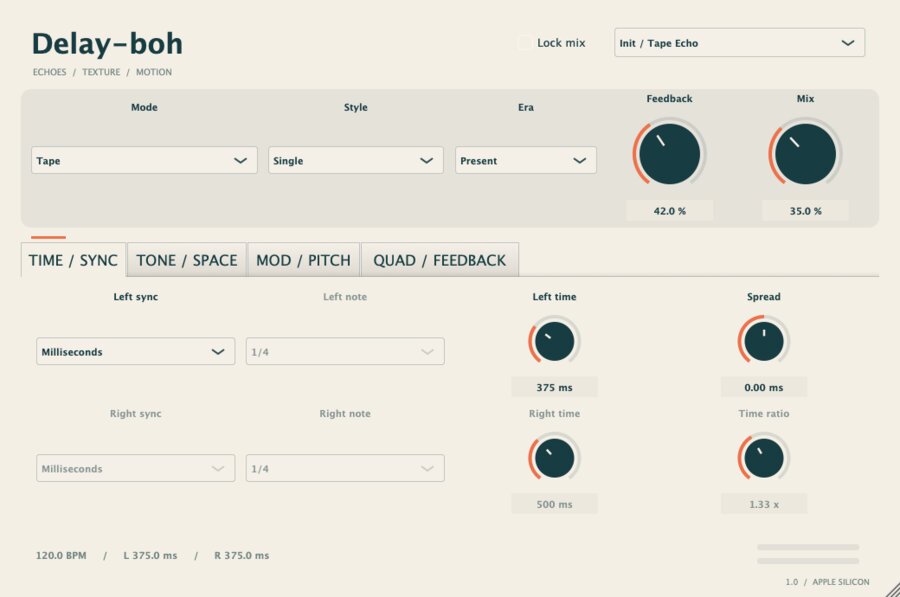Click the Spread knob
Image resolution: width=900 pixels, height=597 pixels.
[764, 341]
